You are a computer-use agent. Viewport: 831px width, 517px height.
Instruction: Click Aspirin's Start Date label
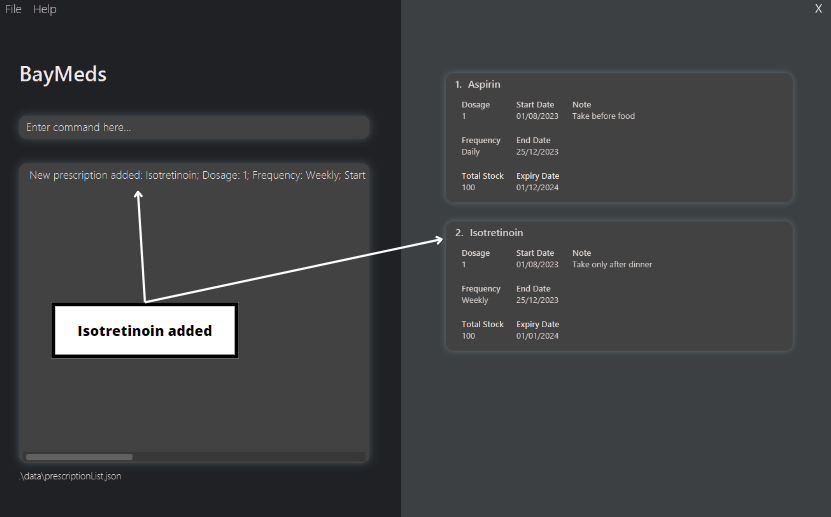[535, 105]
